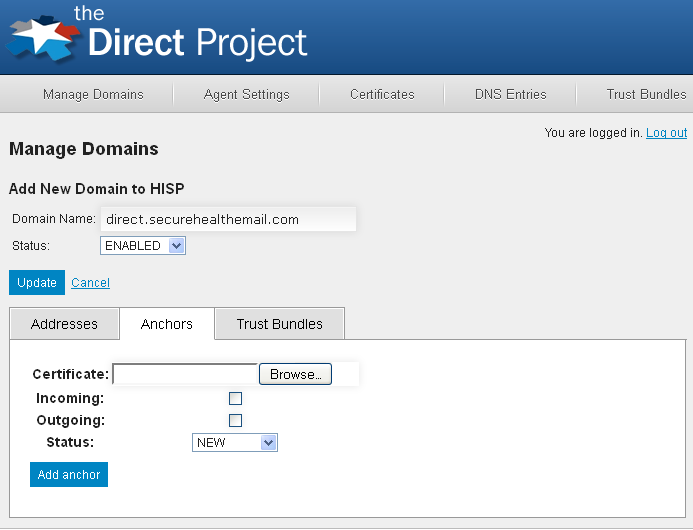Viewport: 693px width, 530px height.
Task: Click the Update button
Action: [x=37, y=282]
